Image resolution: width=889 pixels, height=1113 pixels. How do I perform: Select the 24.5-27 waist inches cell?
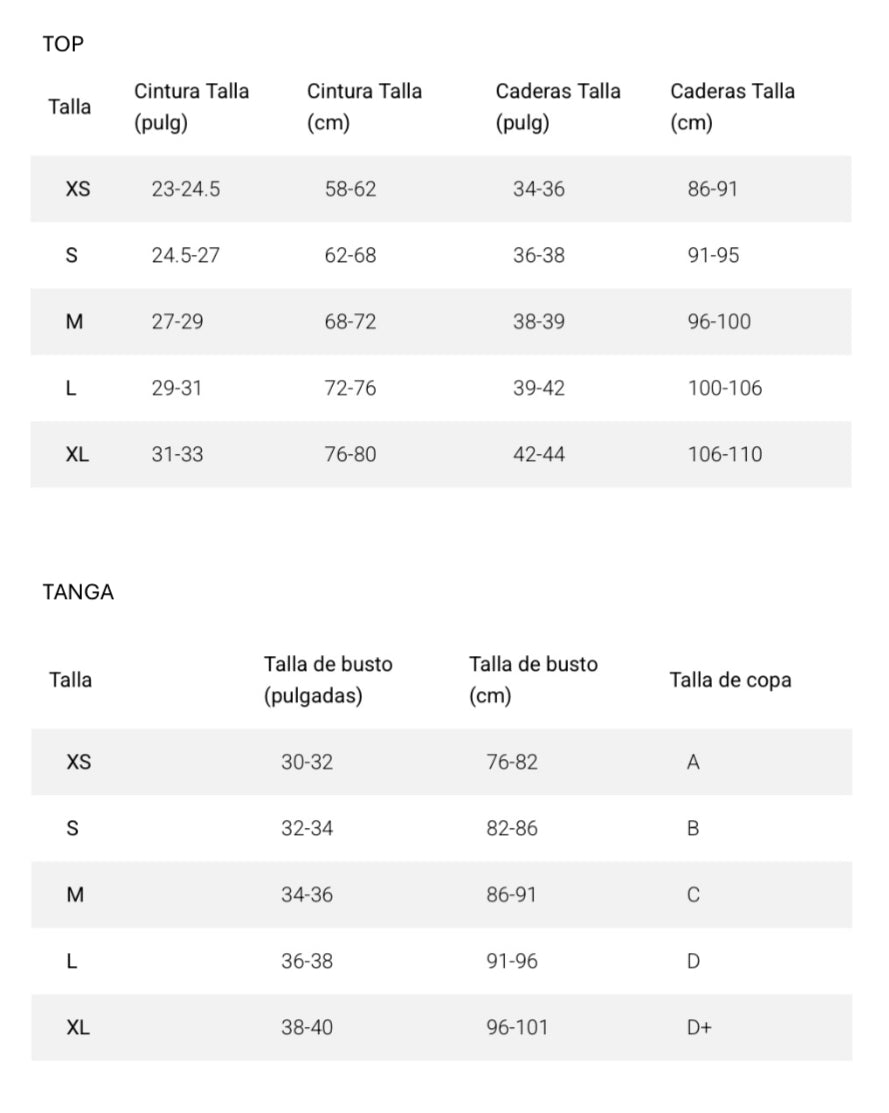point(186,255)
